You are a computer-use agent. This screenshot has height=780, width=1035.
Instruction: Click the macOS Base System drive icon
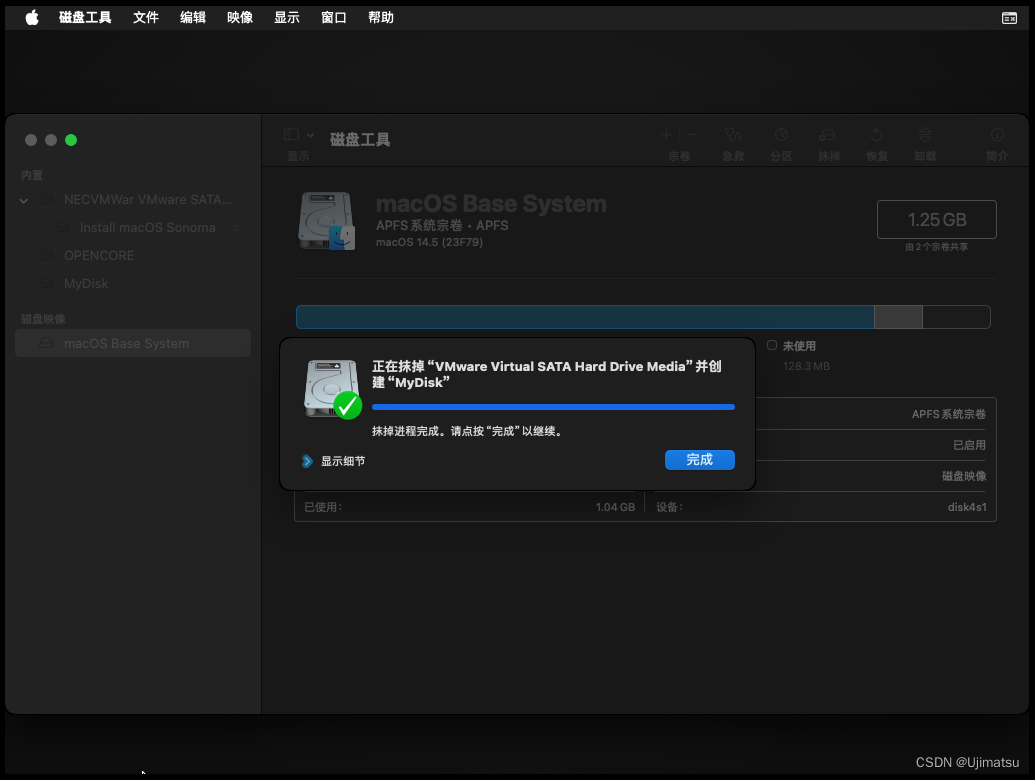327,220
